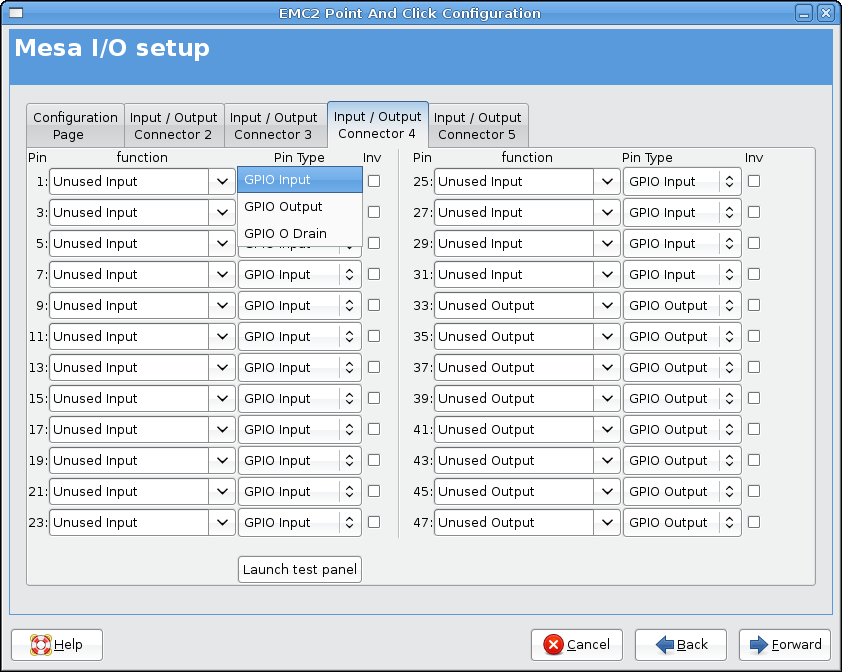Select the Input / Output Connector 4 tab
The height and width of the screenshot is (672, 842).
pyautogui.click(x=378, y=125)
